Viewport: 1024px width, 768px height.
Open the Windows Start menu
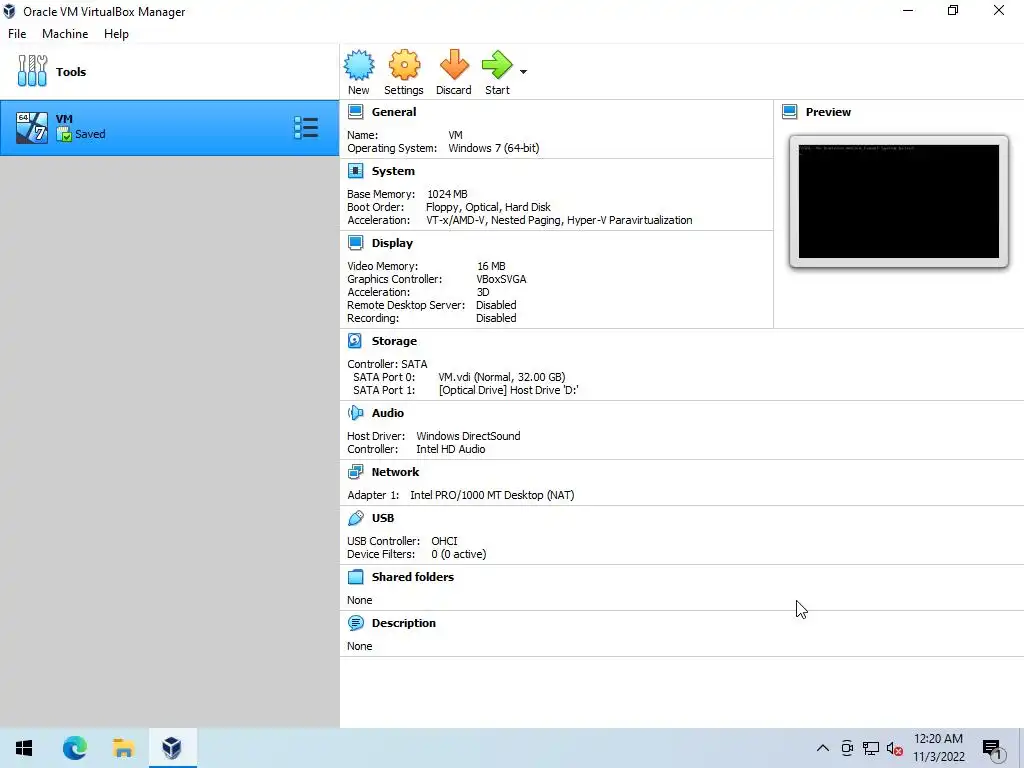pyautogui.click(x=24, y=748)
